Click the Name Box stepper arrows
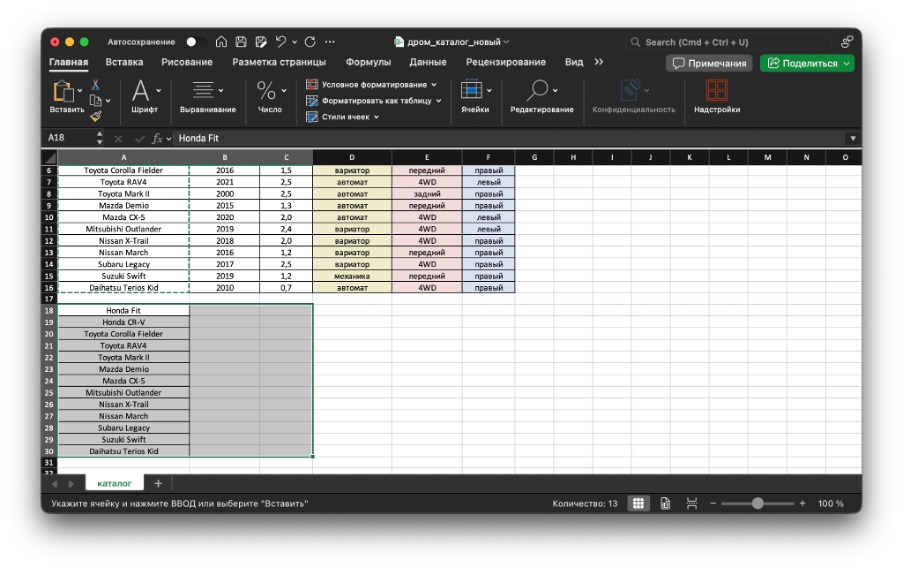 tap(100, 138)
